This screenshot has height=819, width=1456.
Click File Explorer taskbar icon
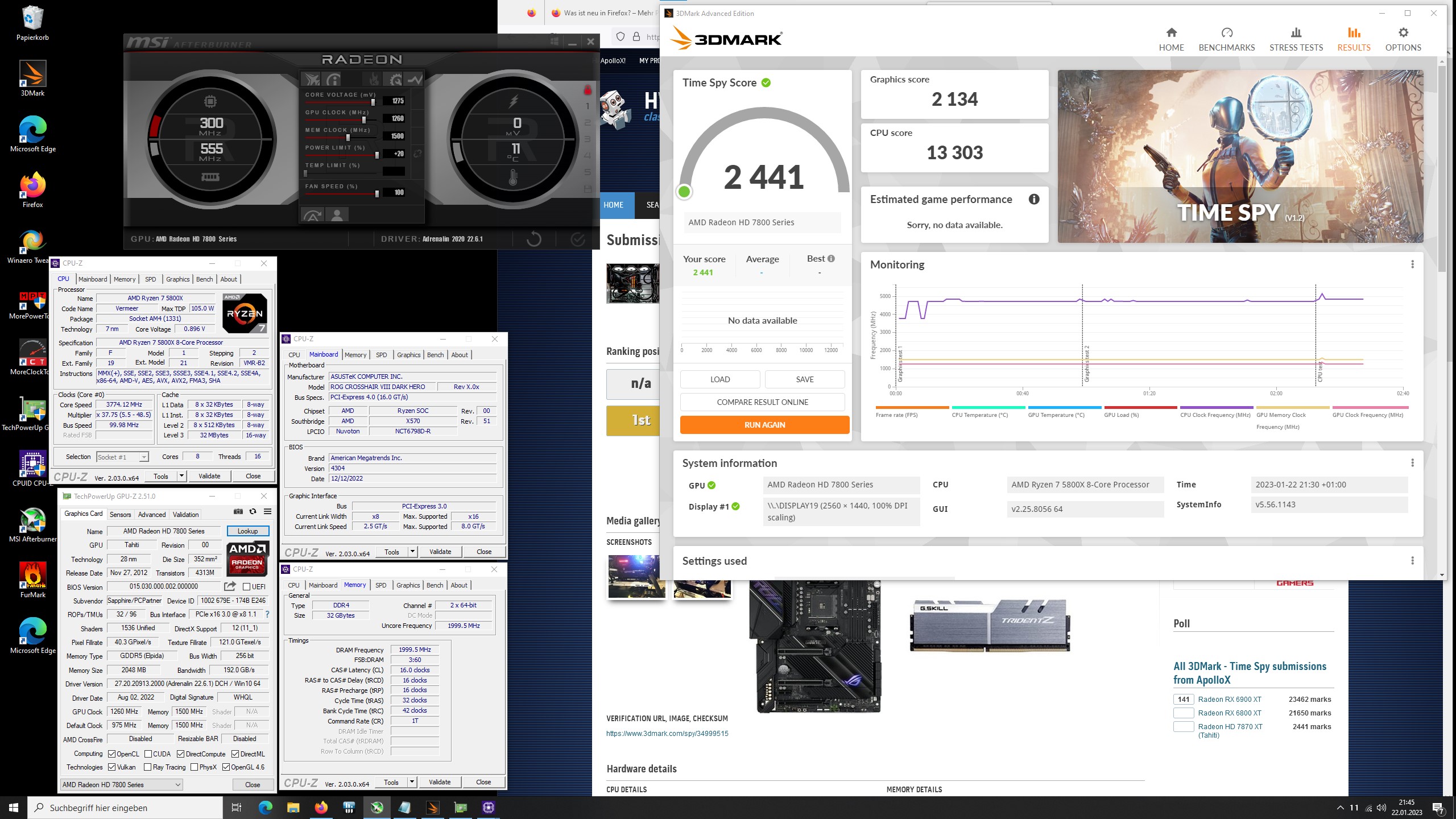(x=293, y=808)
